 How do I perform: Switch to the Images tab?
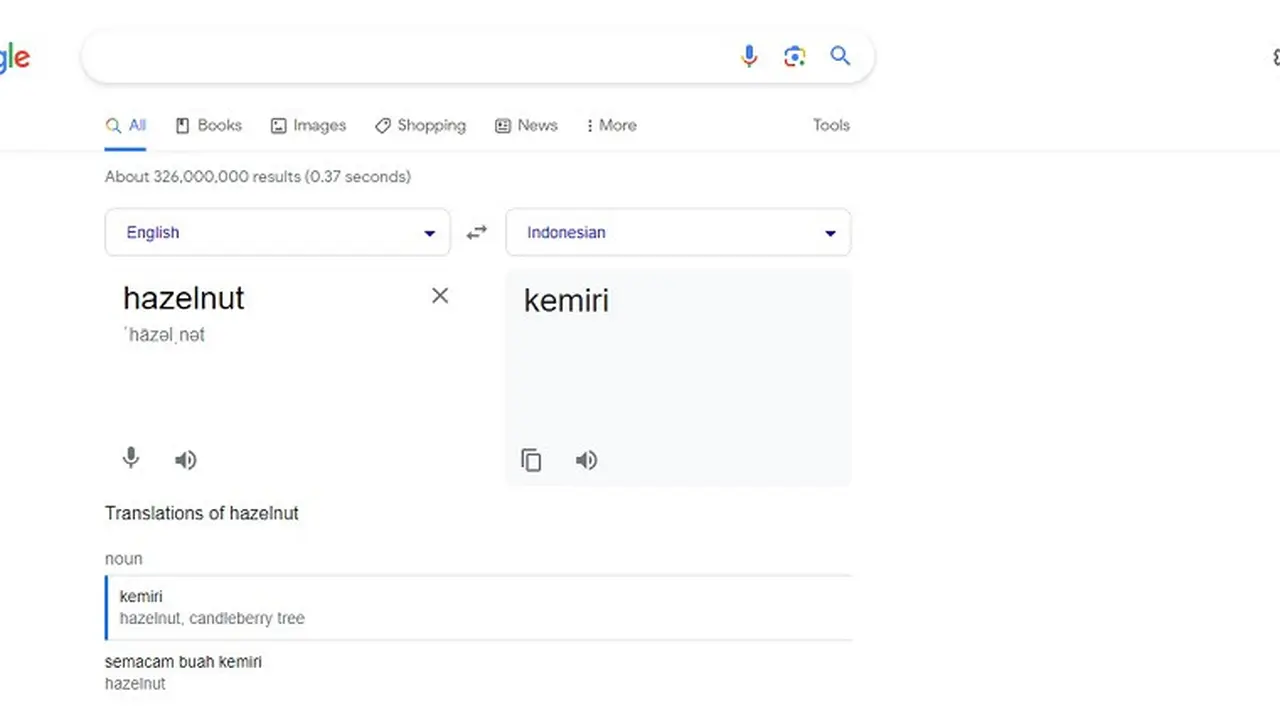click(x=308, y=125)
